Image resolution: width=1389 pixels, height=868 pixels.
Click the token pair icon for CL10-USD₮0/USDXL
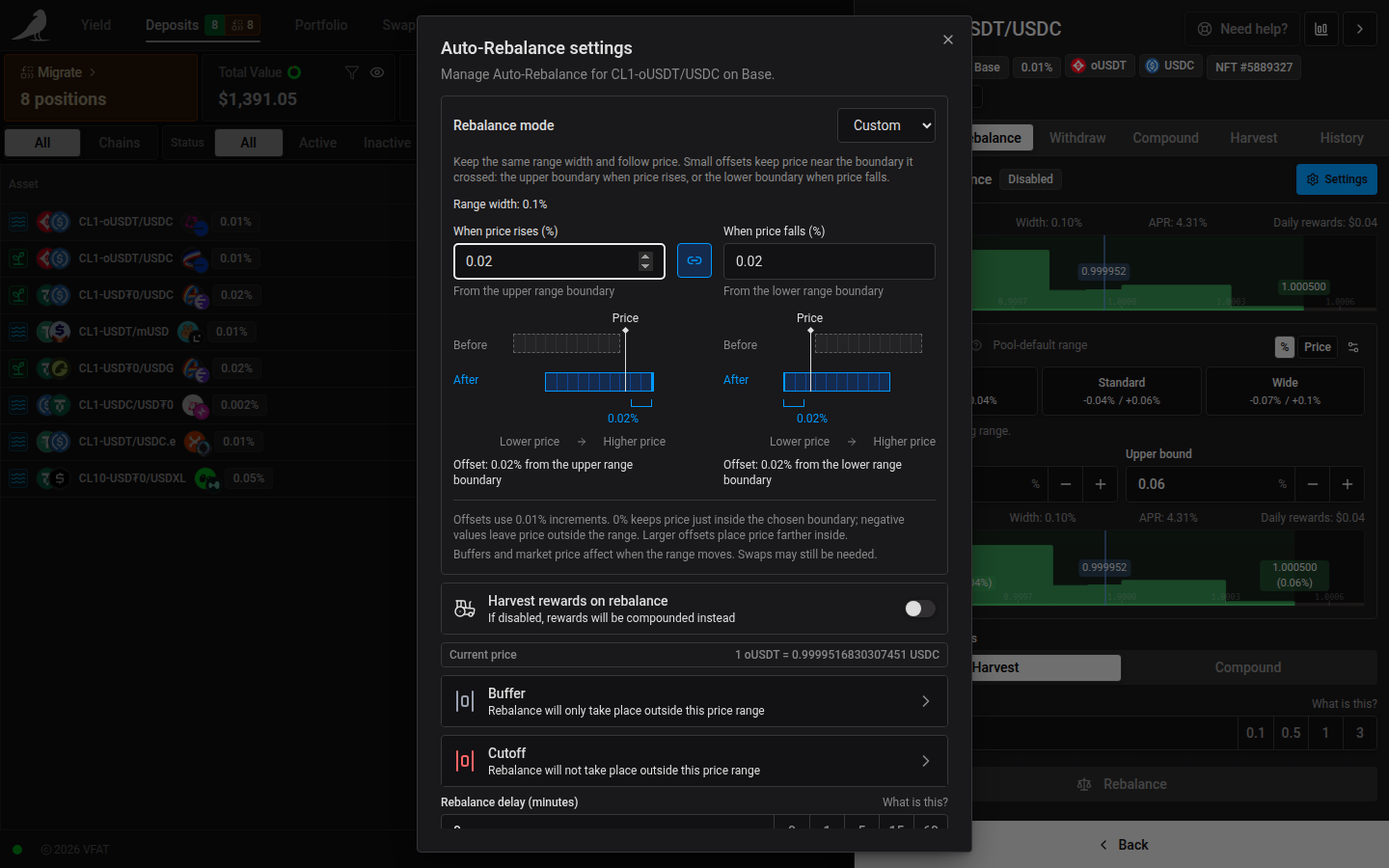coord(53,478)
